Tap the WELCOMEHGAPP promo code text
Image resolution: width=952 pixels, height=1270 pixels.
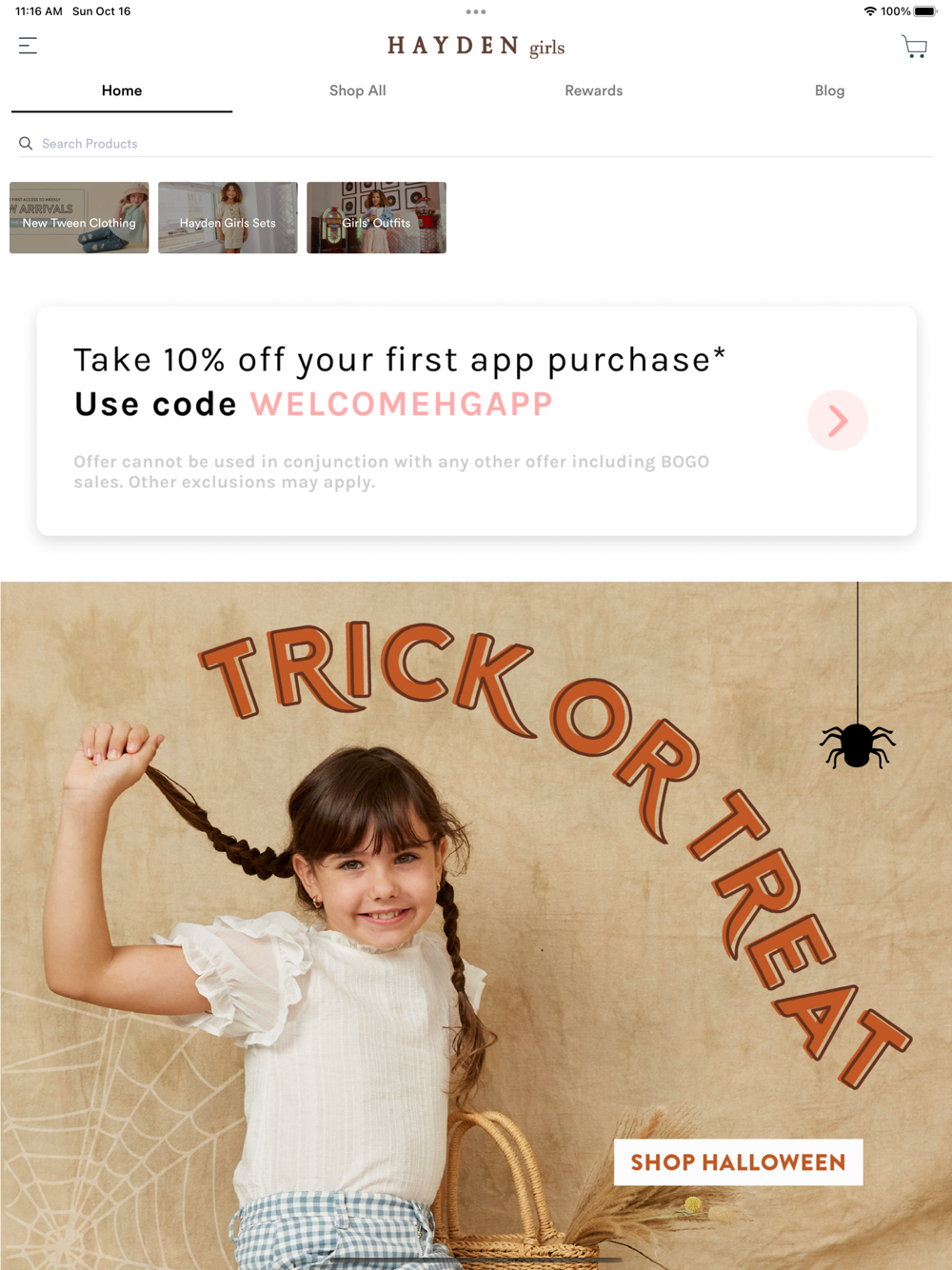point(402,404)
